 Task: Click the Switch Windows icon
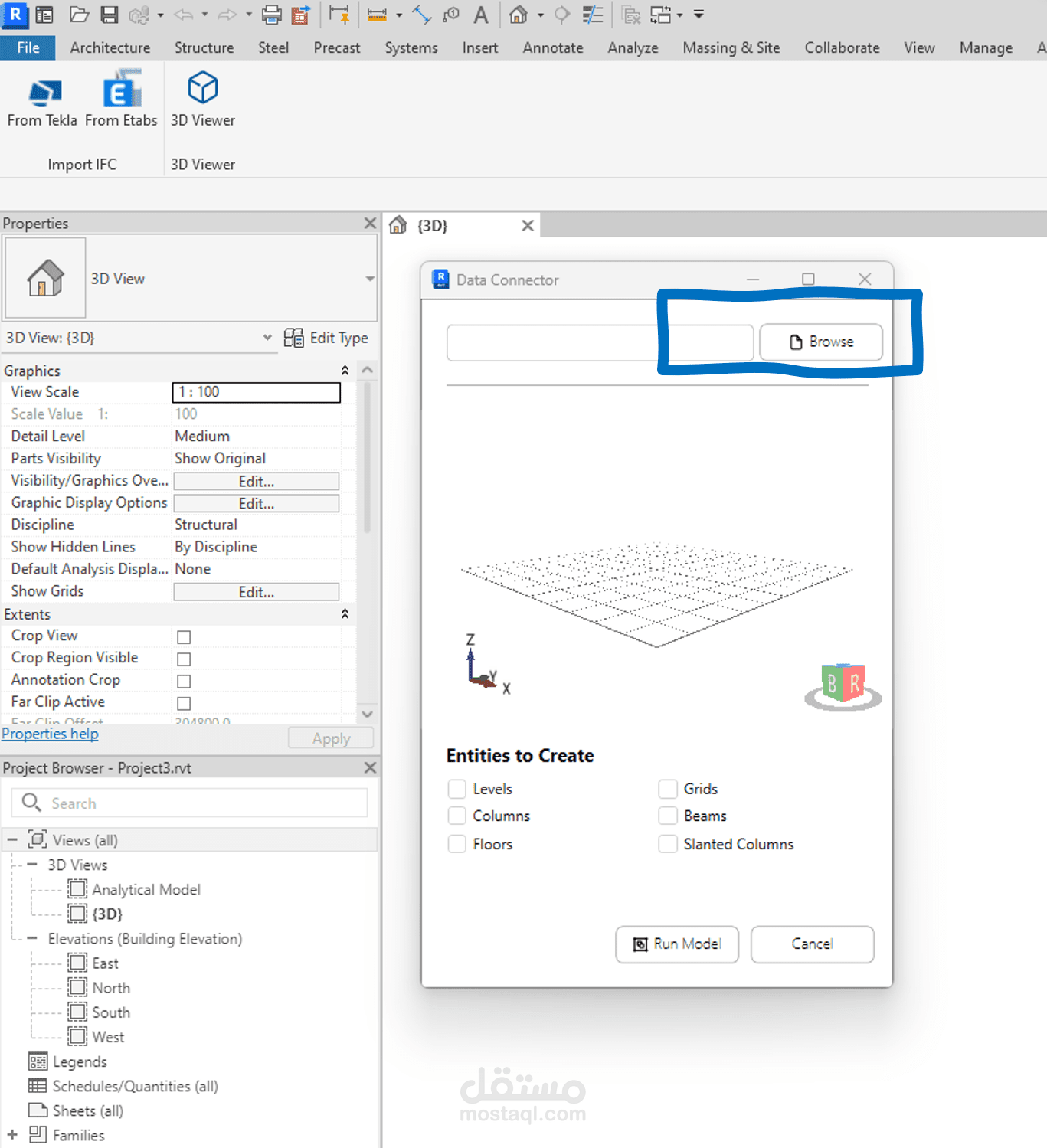pos(660,14)
